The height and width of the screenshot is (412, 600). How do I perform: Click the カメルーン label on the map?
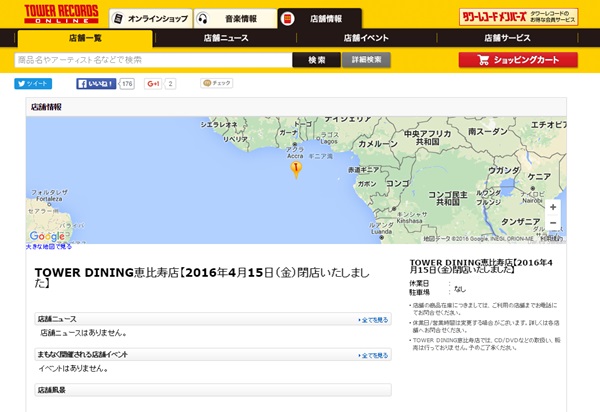tap(378, 144)
